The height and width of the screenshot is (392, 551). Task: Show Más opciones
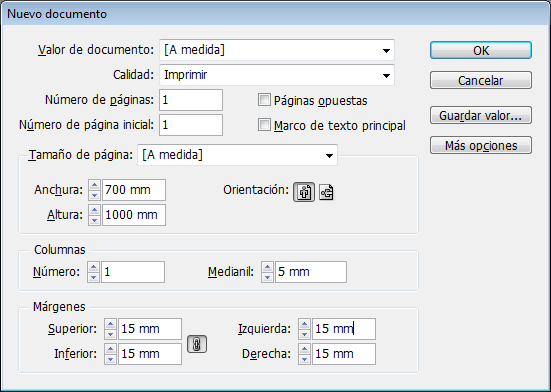(x=481, y=145)
